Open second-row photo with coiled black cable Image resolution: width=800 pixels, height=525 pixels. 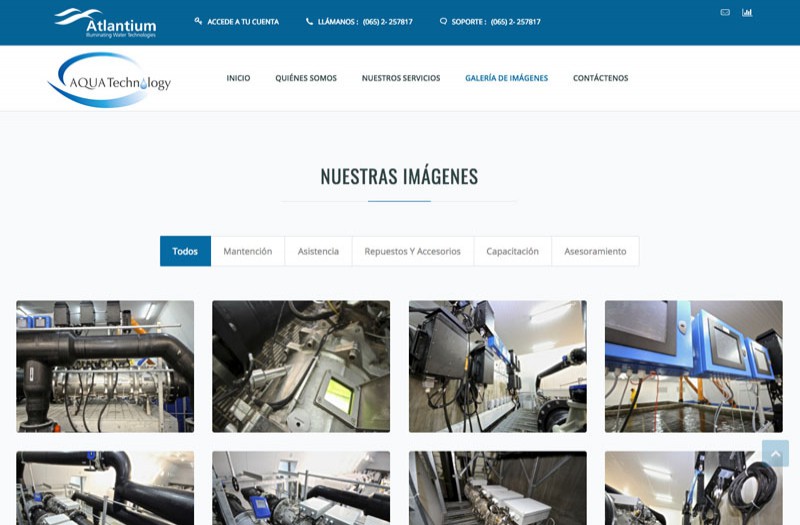click(694, 488)
